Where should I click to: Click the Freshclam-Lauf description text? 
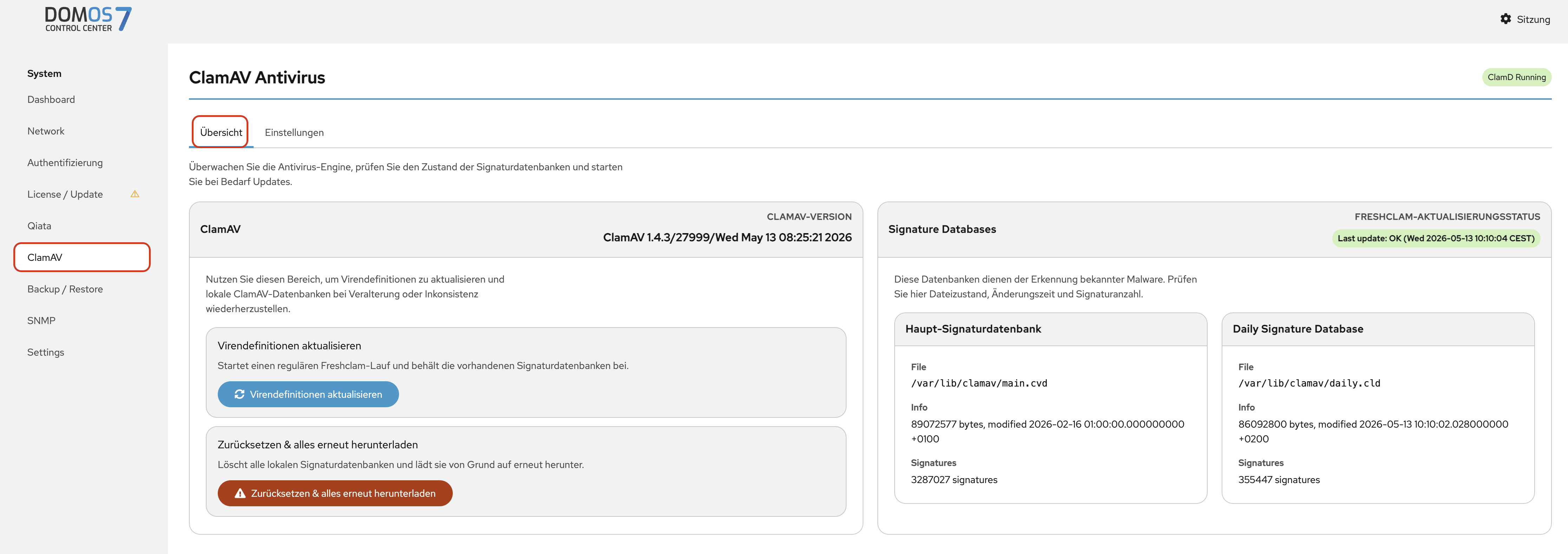[423, 365]
